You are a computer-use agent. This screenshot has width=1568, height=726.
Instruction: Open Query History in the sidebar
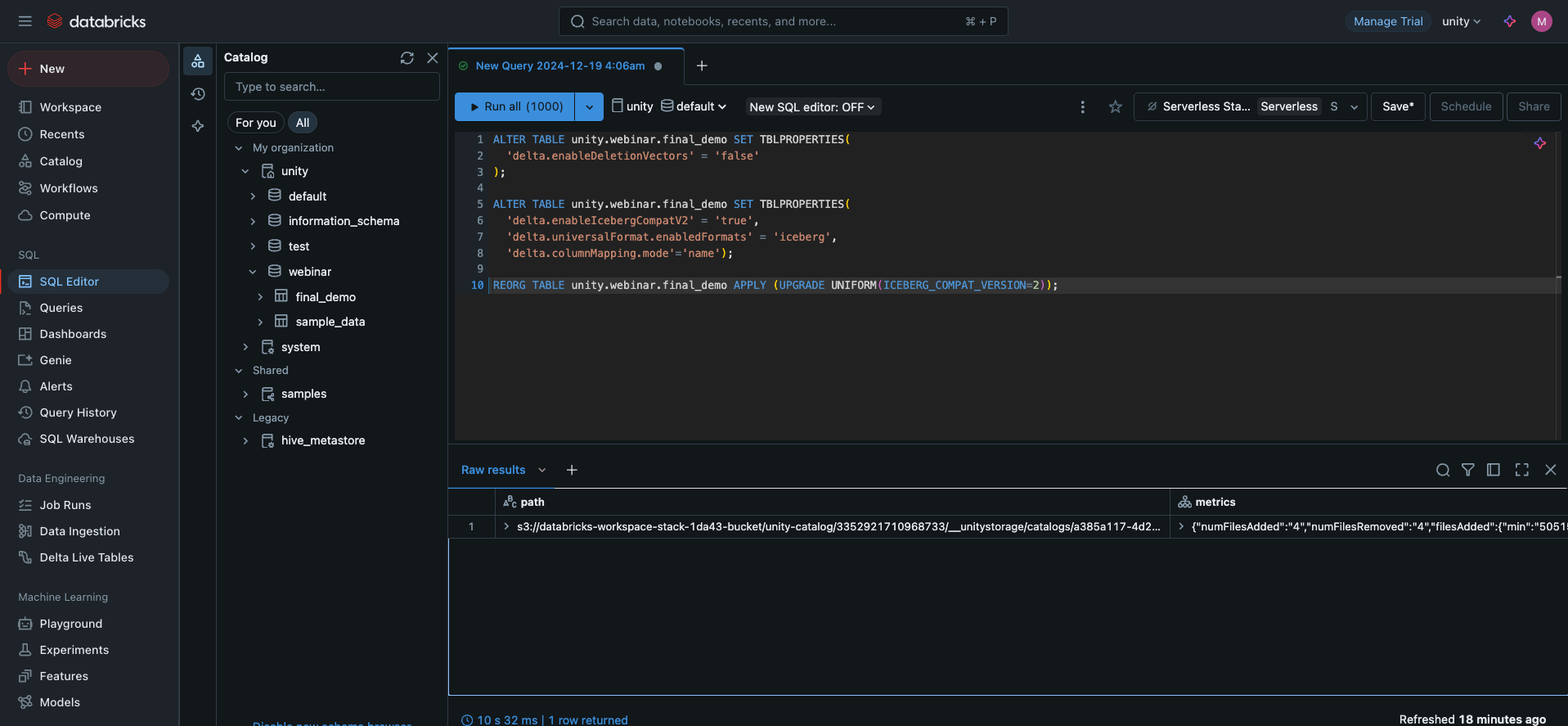pyautogui.click(x=78, y=413)
